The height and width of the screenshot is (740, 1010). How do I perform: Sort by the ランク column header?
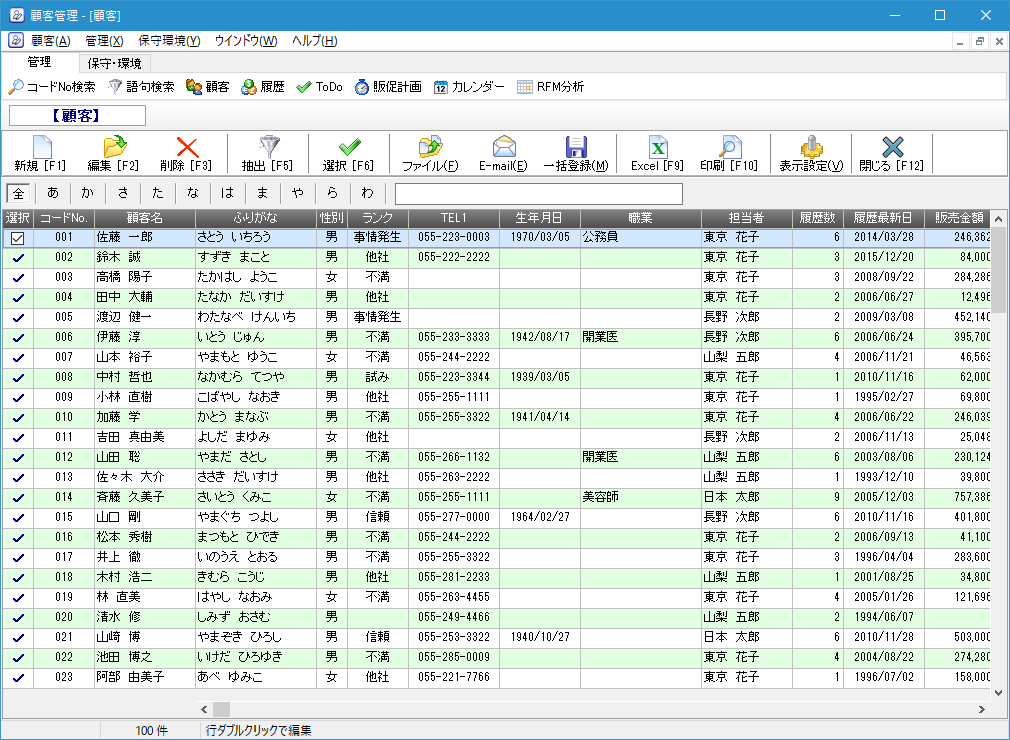(x=377, y=218)
